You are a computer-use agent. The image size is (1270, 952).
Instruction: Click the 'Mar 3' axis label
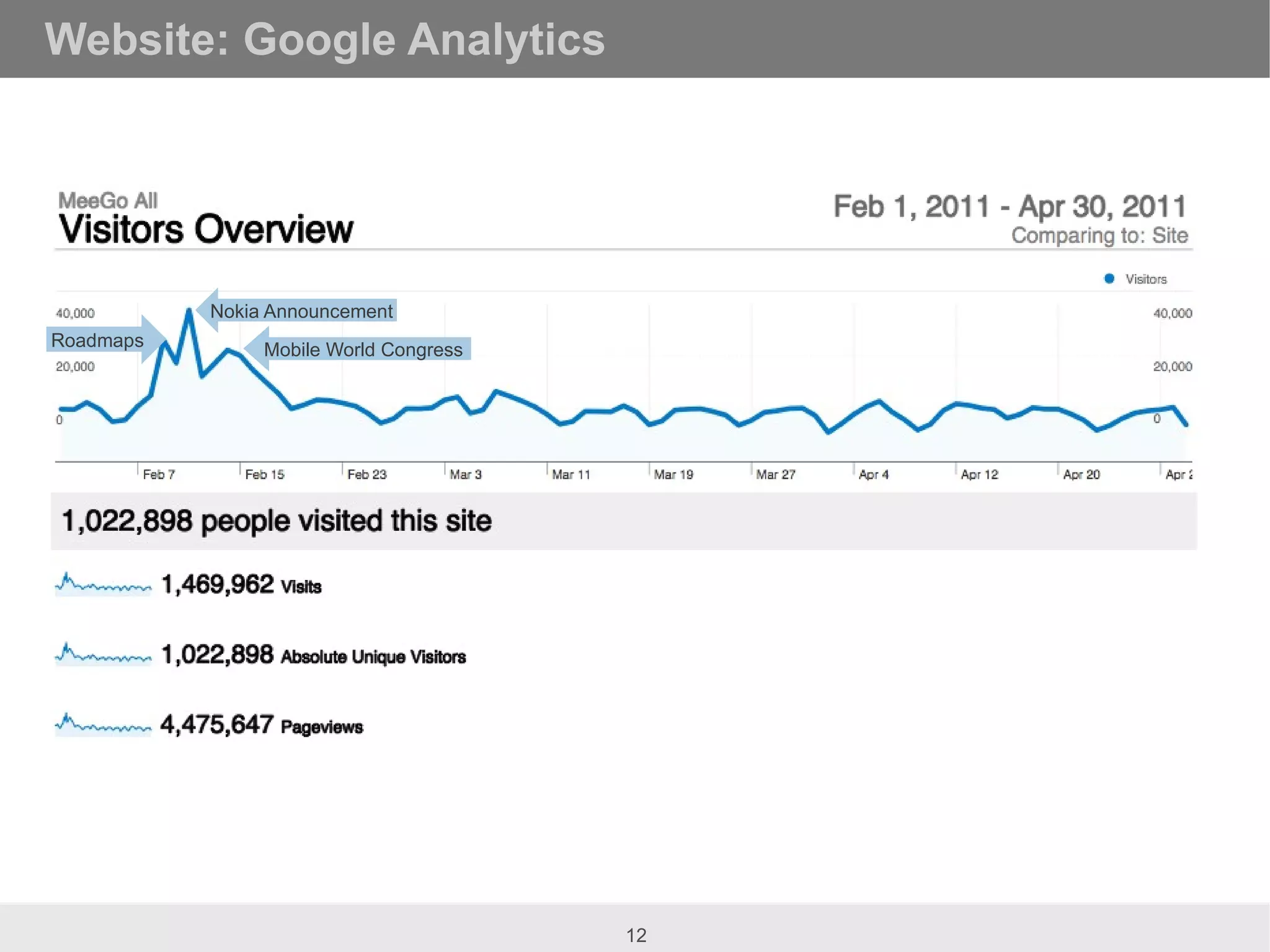tap(466, 474)
